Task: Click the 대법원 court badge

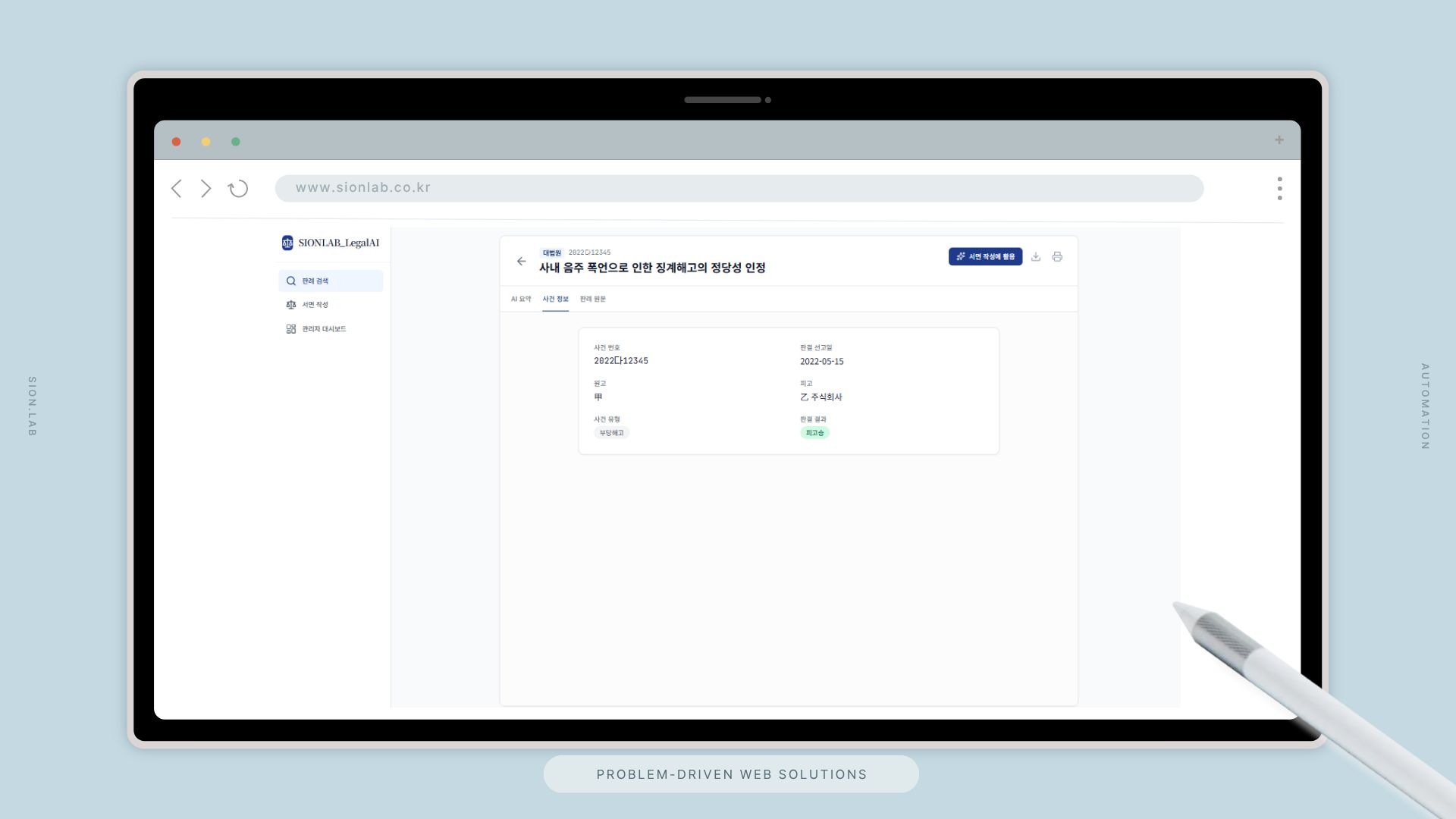Action: (551, 253)
